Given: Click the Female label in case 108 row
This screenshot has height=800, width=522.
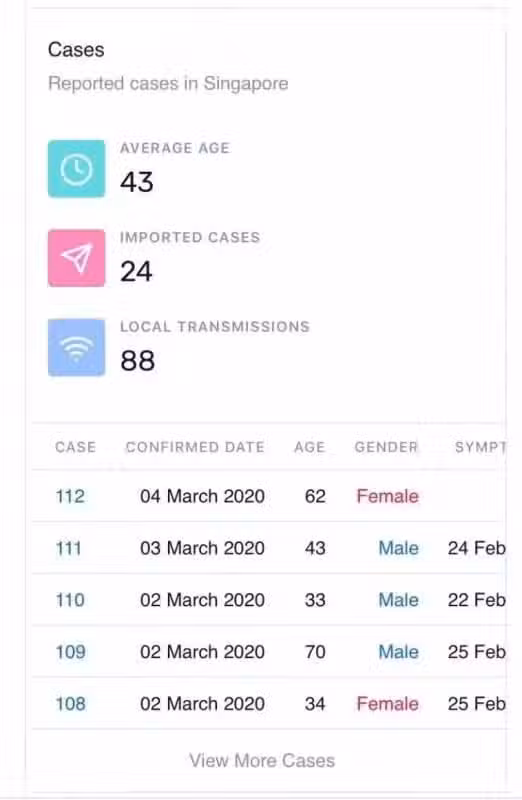Looking at the screenshot, I should pos(388,704).
